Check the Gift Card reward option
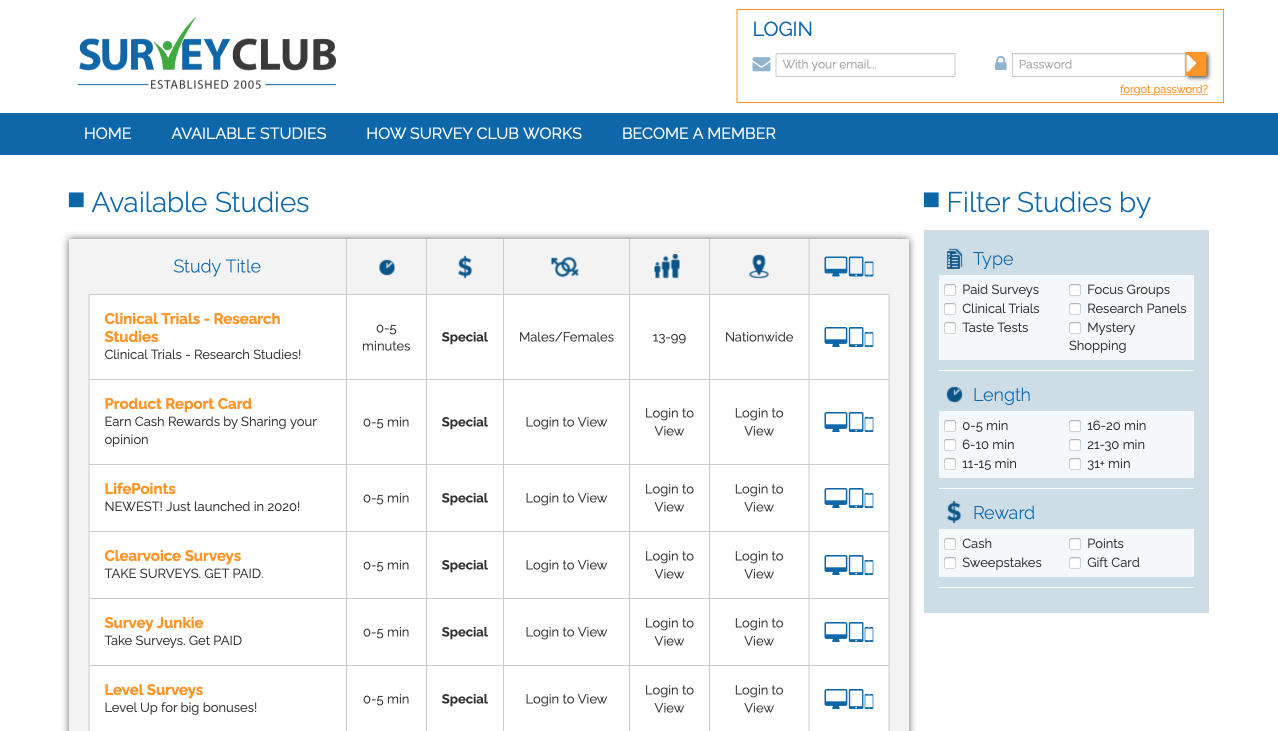 1075,563
